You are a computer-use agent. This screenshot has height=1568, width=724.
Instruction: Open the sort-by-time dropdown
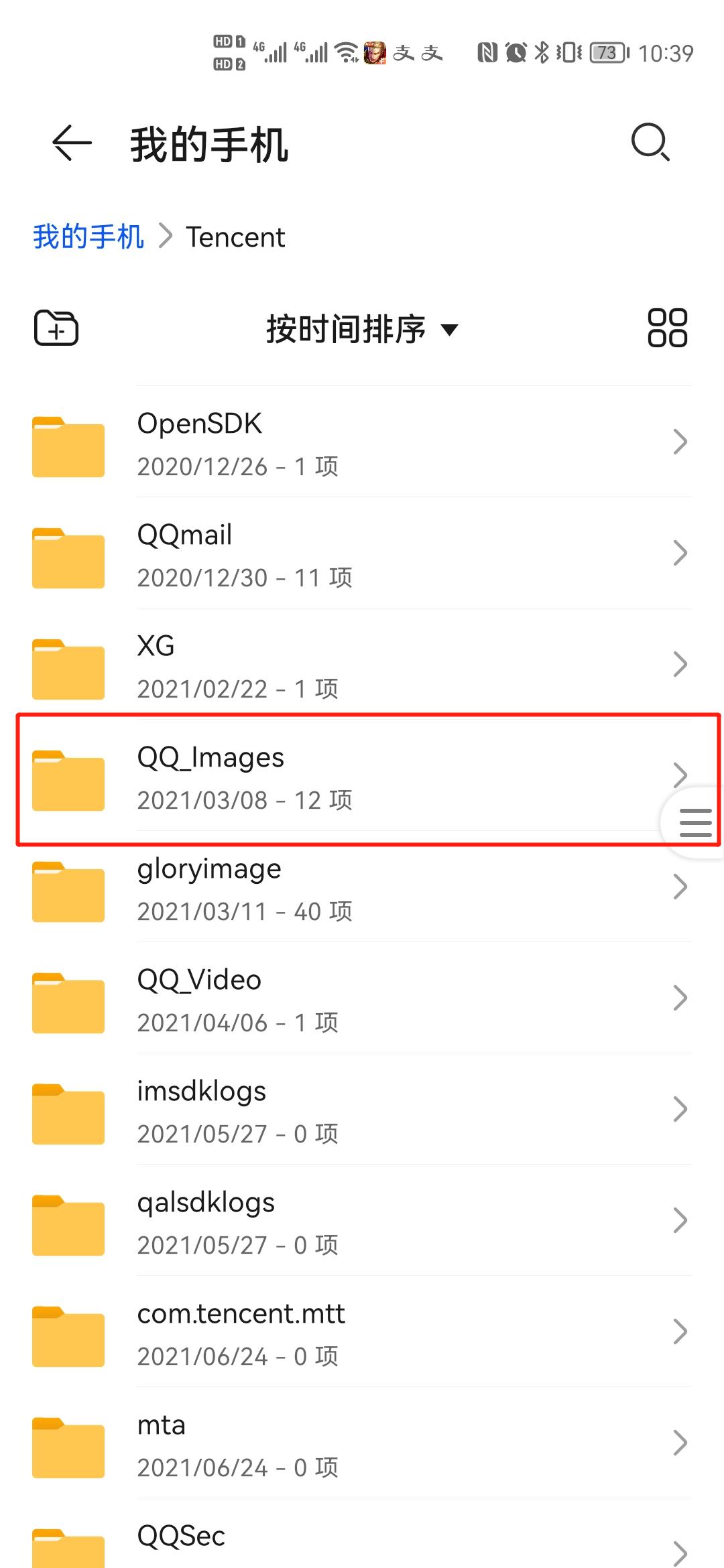point(362,329)
